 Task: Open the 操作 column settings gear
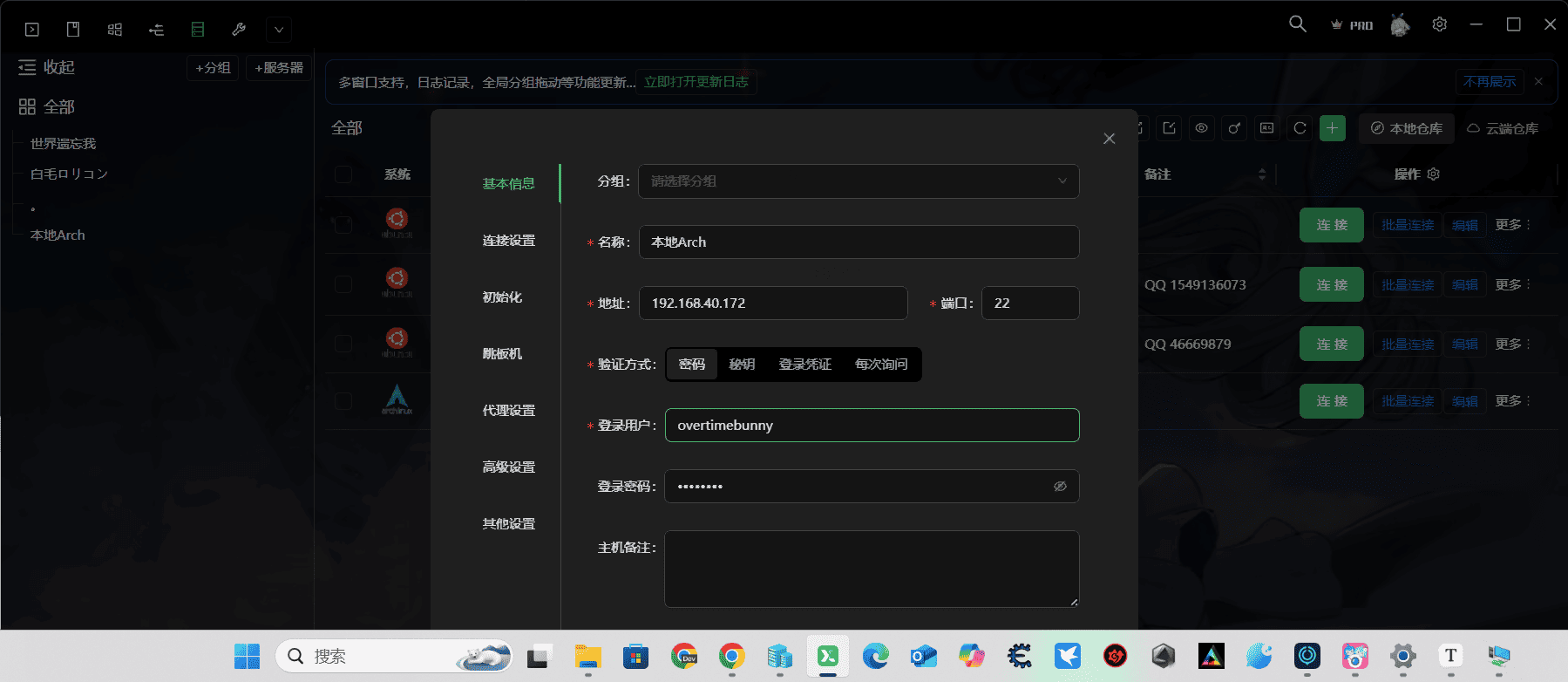pos(1434,174)
